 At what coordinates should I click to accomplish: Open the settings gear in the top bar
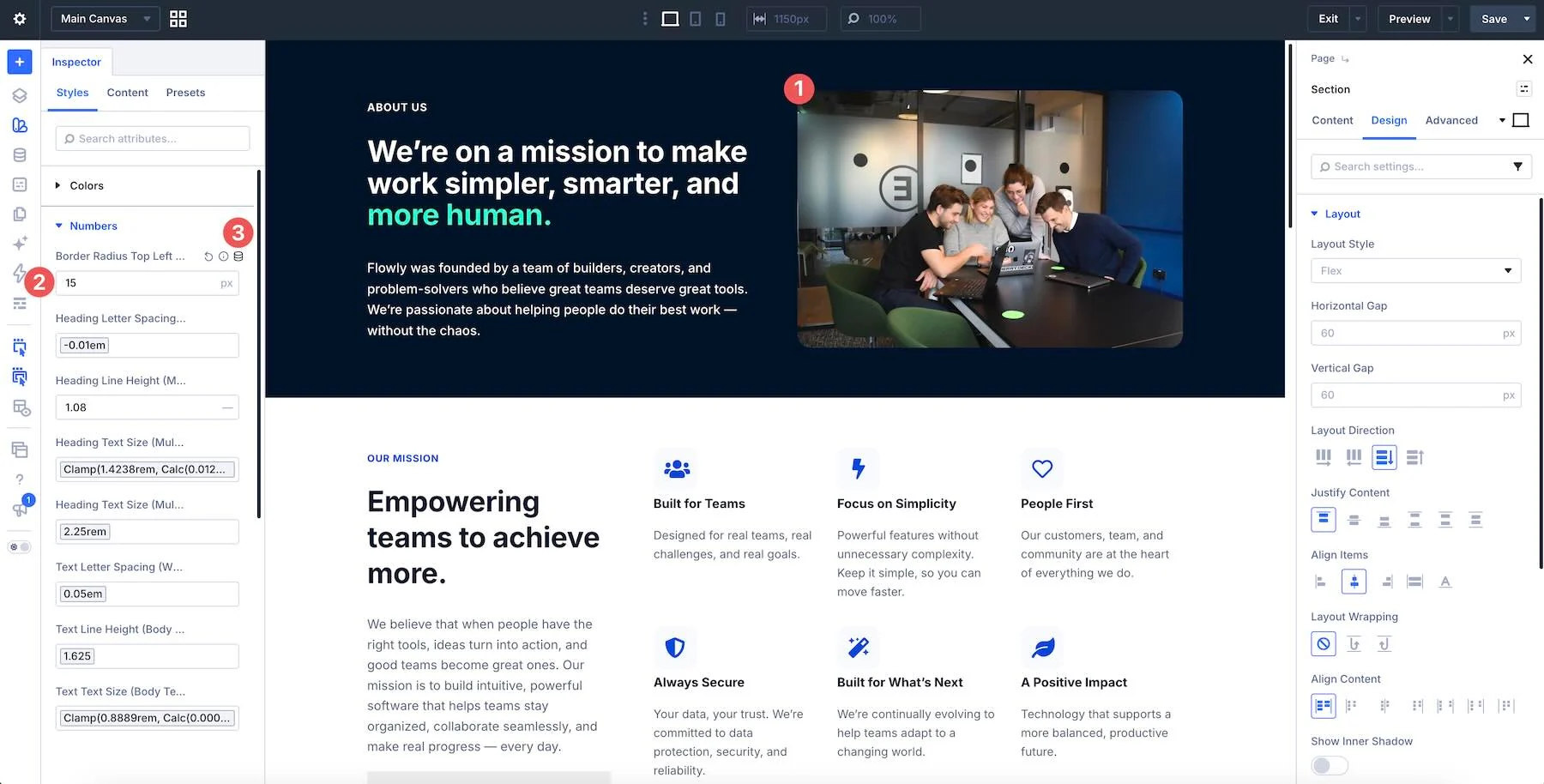click(x=20, y=19)
